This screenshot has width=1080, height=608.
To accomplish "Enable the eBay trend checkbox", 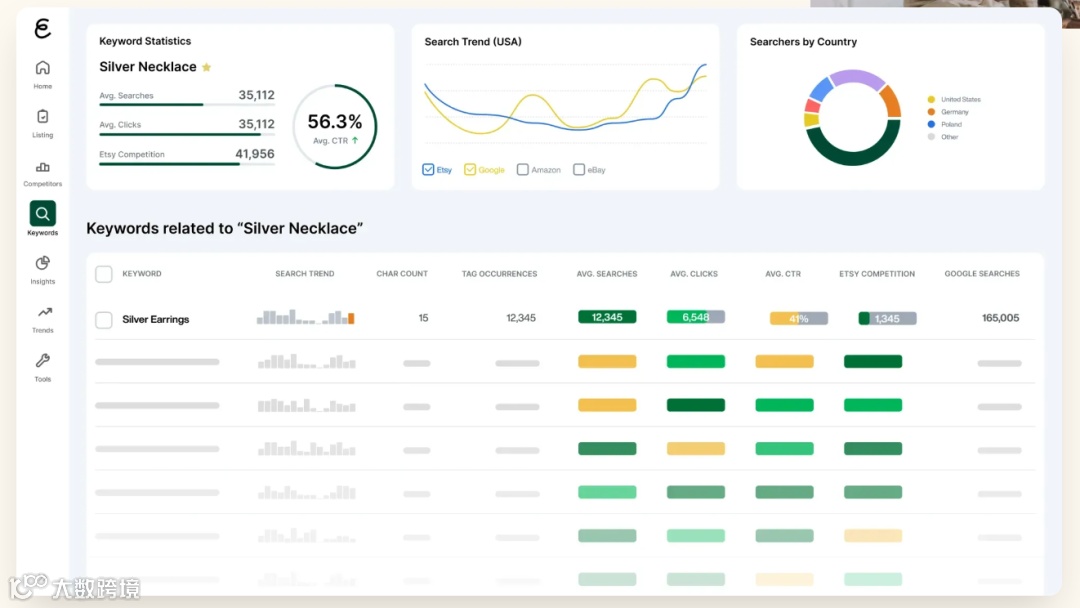I will tap(579, 169).
